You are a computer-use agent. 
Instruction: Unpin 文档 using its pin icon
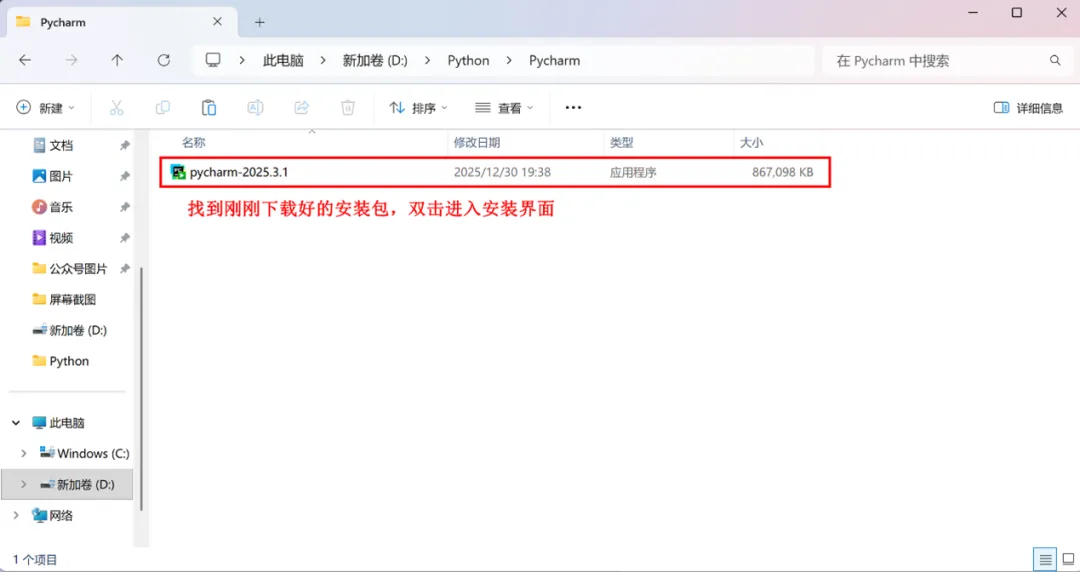pos(125,145)
